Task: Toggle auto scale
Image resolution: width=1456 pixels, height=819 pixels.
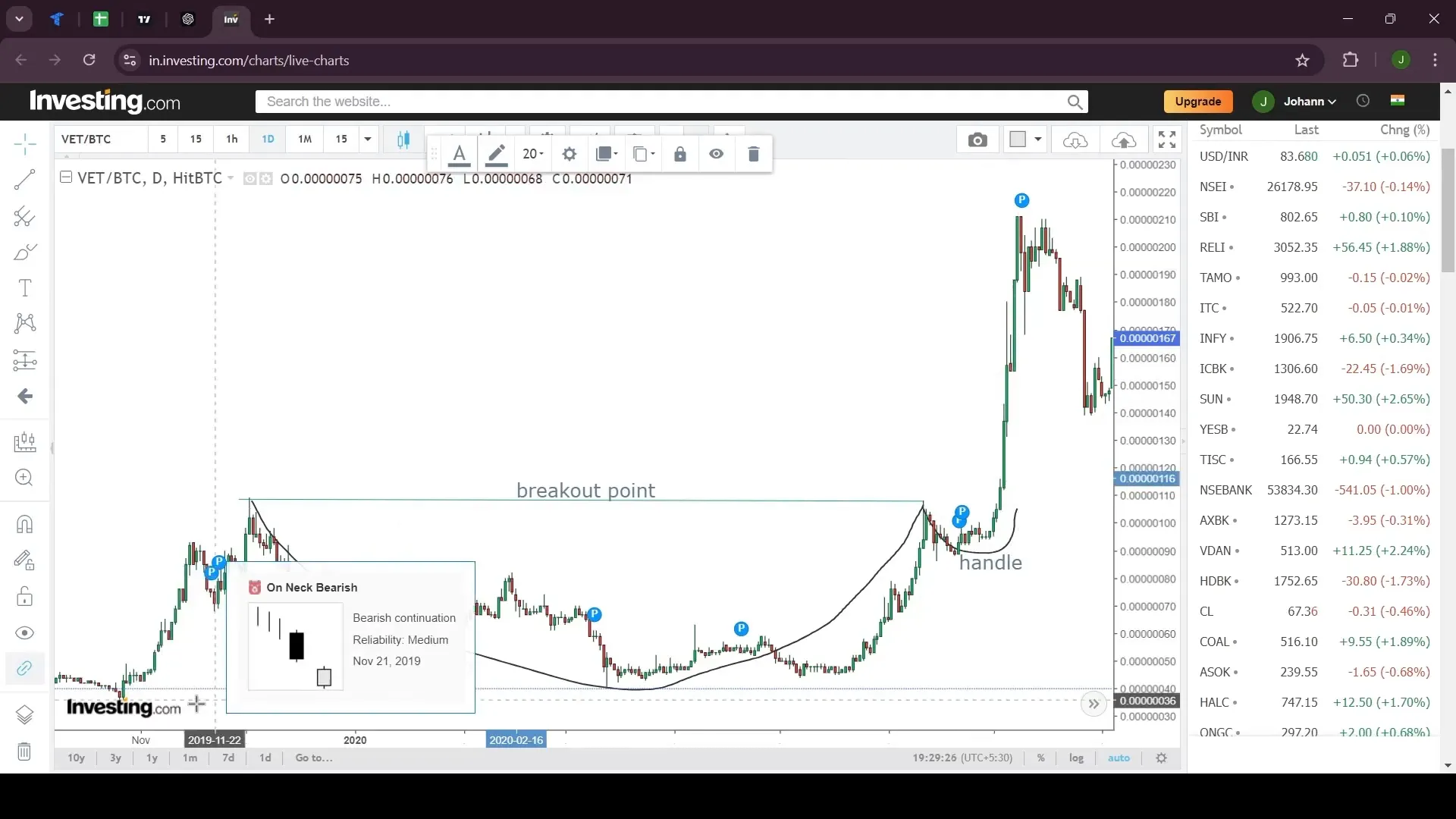Action: point(1119,758)
